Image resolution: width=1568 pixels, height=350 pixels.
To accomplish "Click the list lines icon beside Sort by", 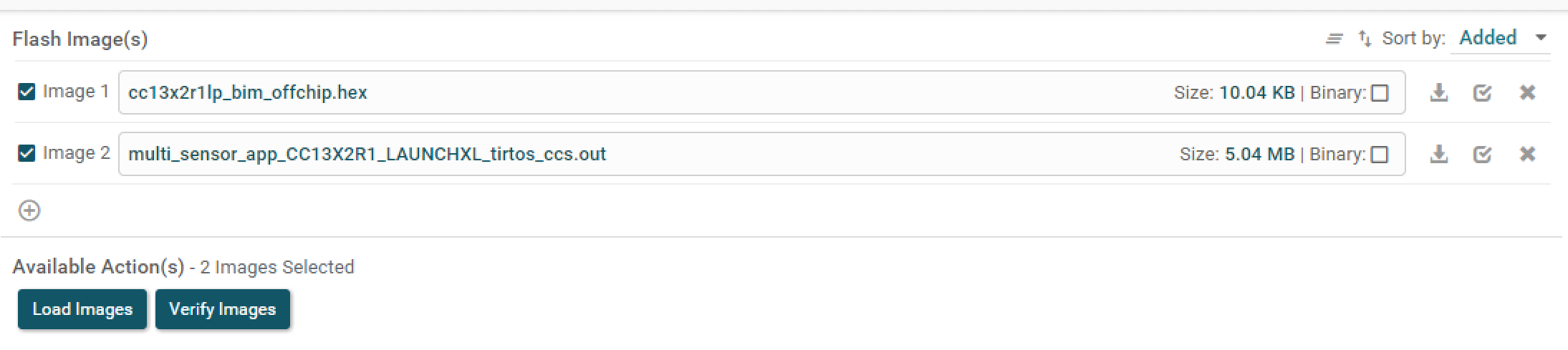I will 1334,39.
